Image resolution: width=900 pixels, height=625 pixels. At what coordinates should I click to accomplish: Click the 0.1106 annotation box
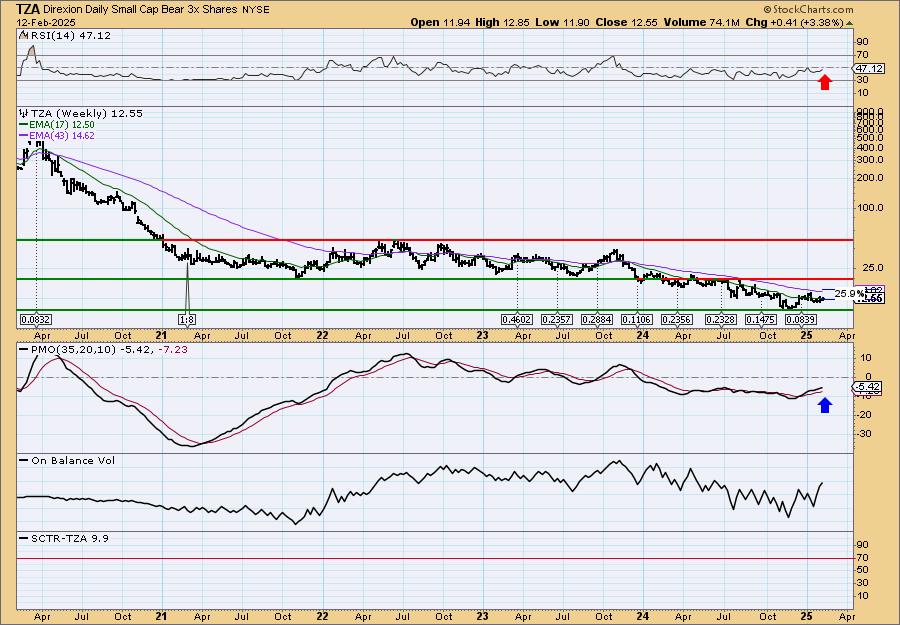pyautogui.click(x=637, y=319)
